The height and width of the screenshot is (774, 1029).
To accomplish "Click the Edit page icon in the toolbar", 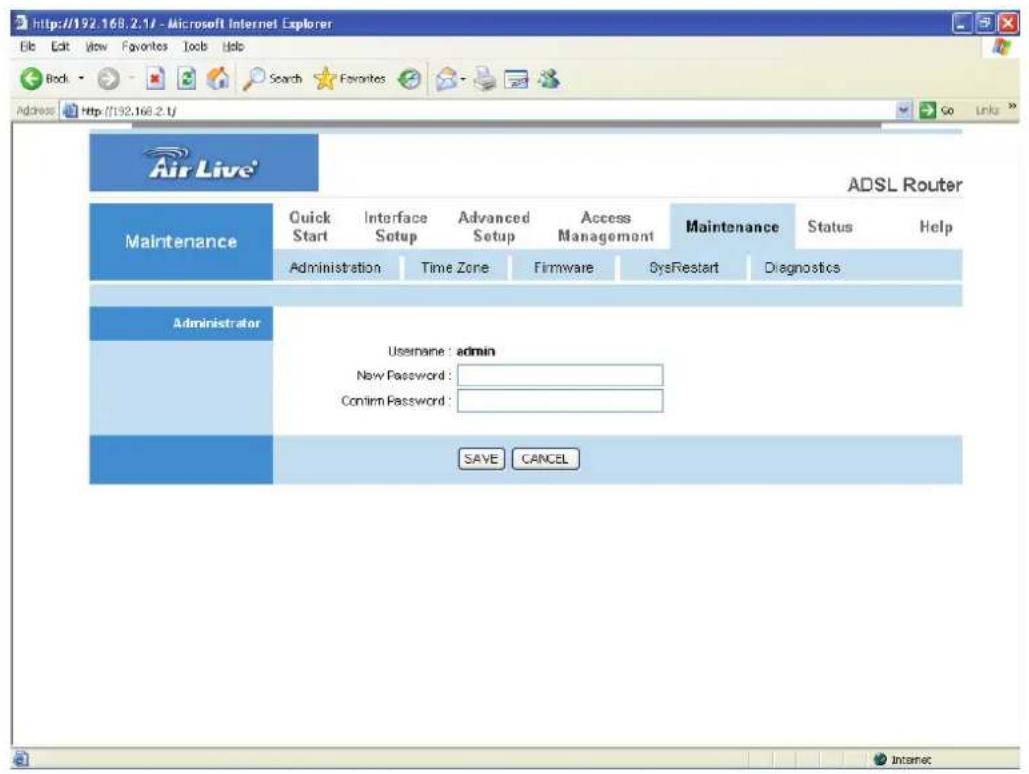I will tap(516, 80).
